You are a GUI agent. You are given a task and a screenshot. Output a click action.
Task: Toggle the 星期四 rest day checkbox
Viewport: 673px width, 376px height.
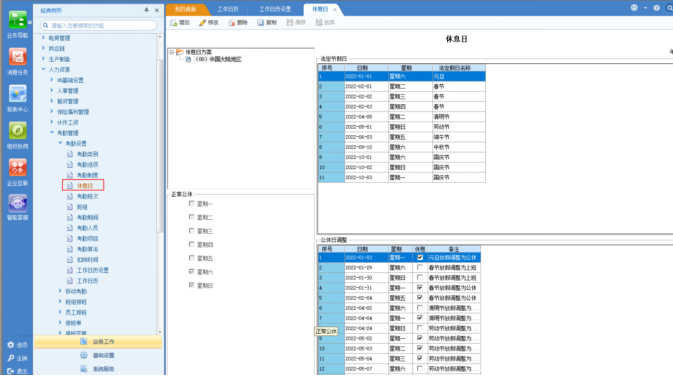[x=191, y=244]
